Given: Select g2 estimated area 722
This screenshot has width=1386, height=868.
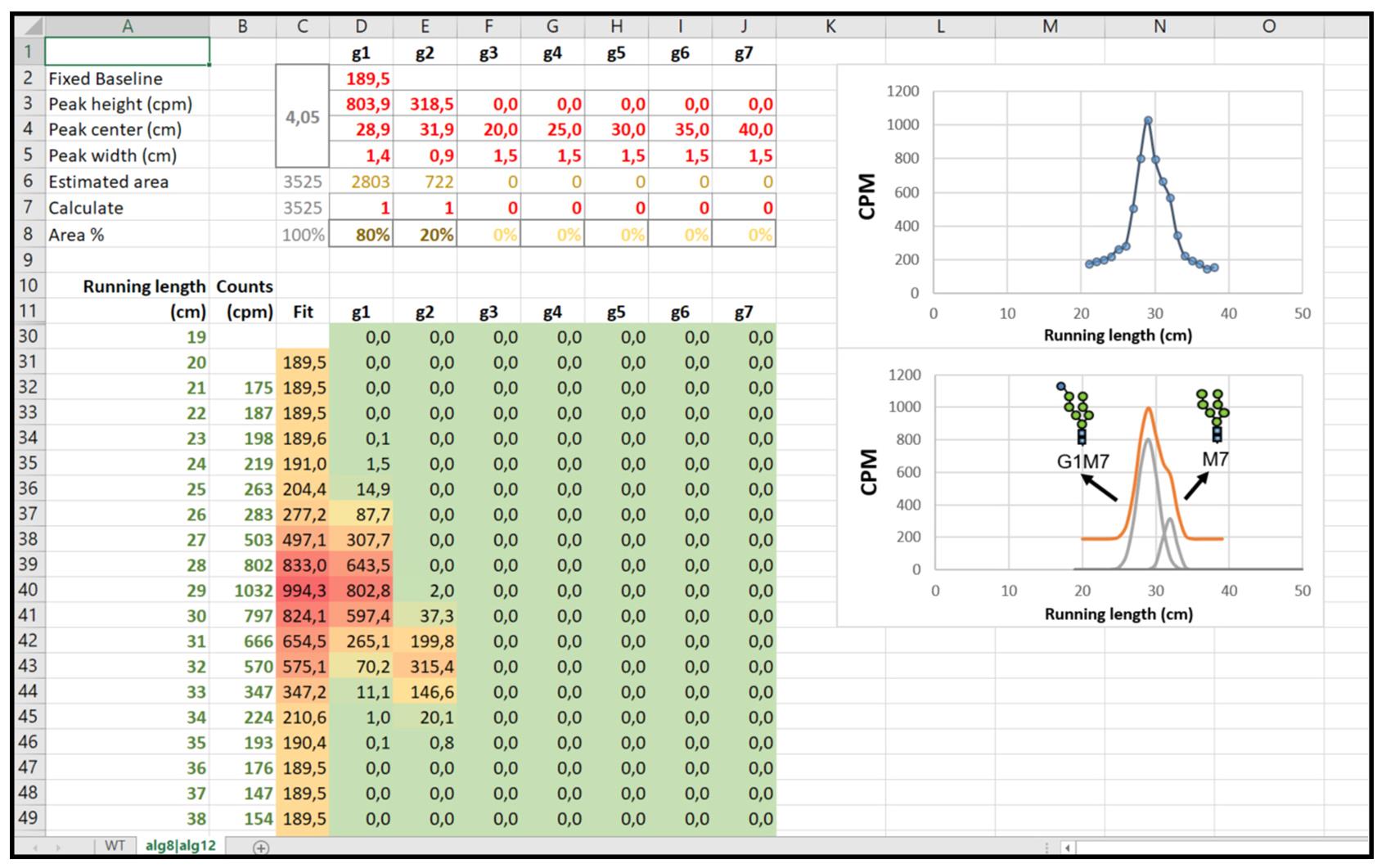Looking at the screenshot, I should [425, 182].
